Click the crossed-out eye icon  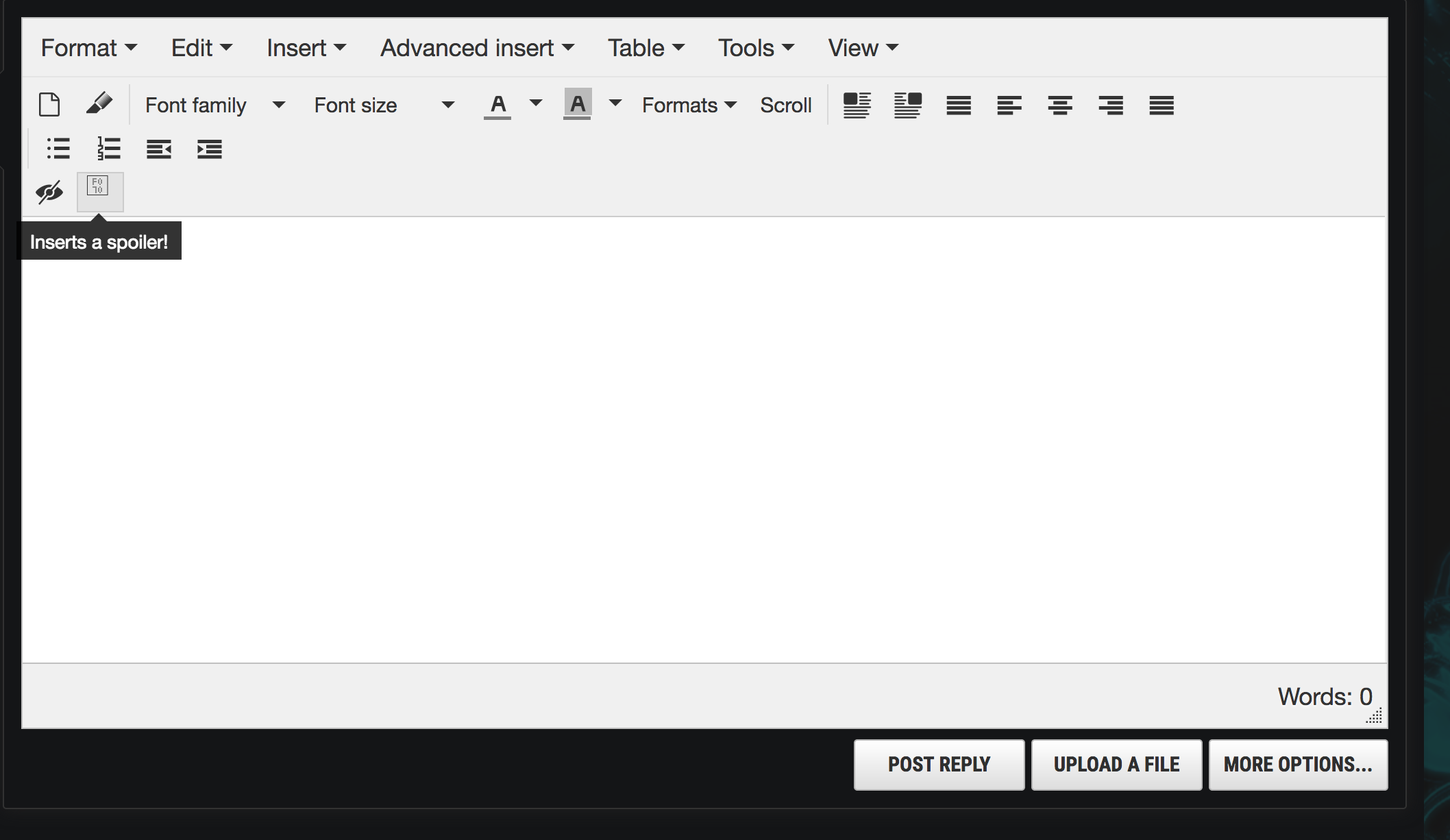click(49, 193)
